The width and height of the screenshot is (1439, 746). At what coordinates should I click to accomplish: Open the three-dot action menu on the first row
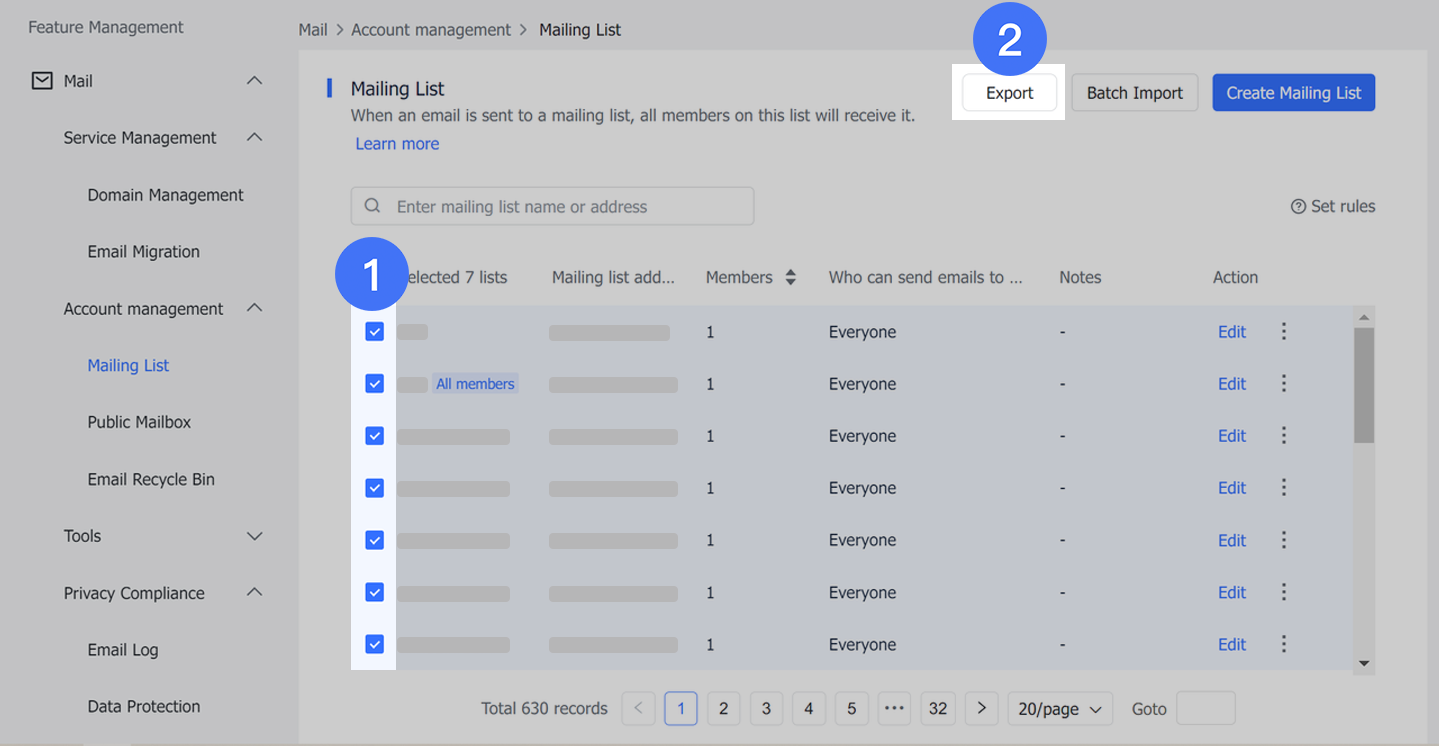1283,331
